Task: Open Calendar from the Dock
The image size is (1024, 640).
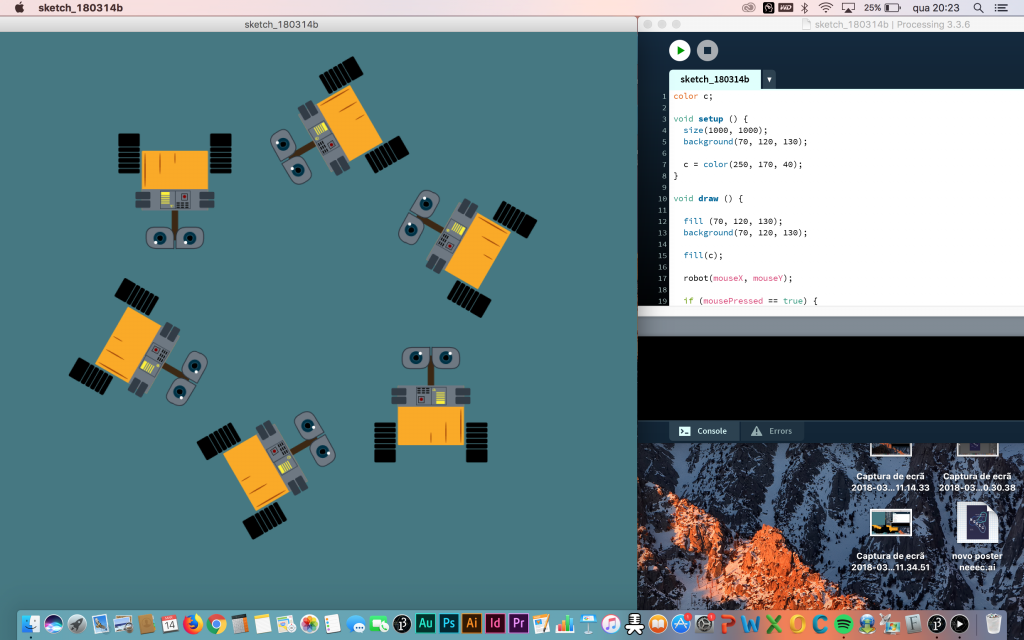Action: click(170, 624)
